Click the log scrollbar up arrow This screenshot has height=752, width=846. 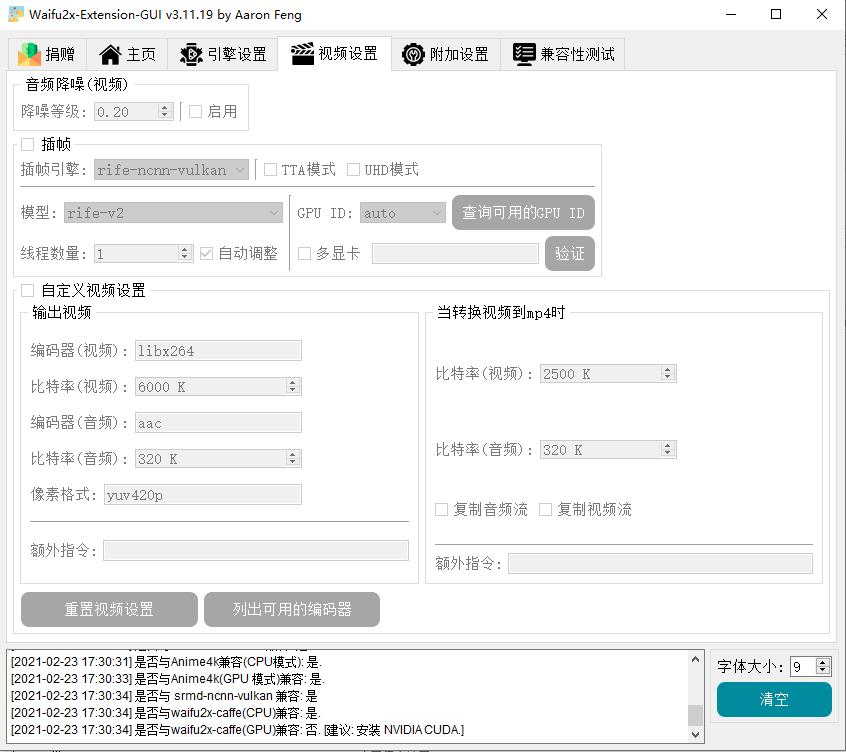pos(695,659)
